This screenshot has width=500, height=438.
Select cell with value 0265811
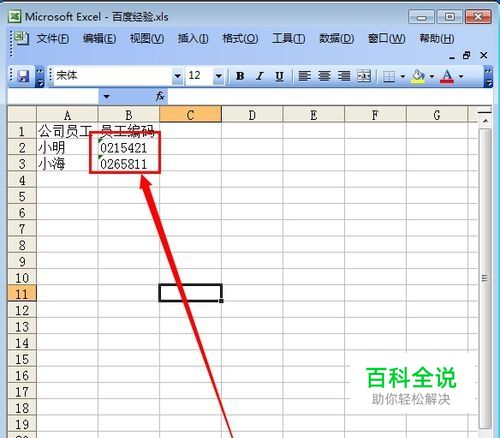129,164
